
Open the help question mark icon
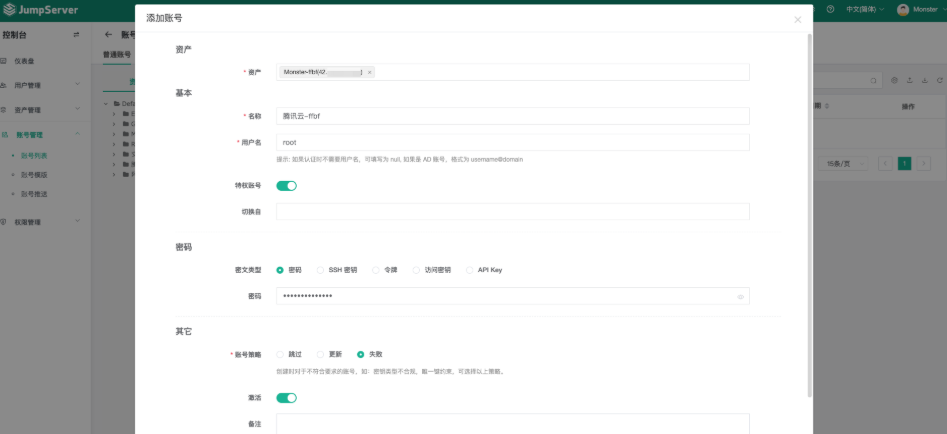coord(830,10)
